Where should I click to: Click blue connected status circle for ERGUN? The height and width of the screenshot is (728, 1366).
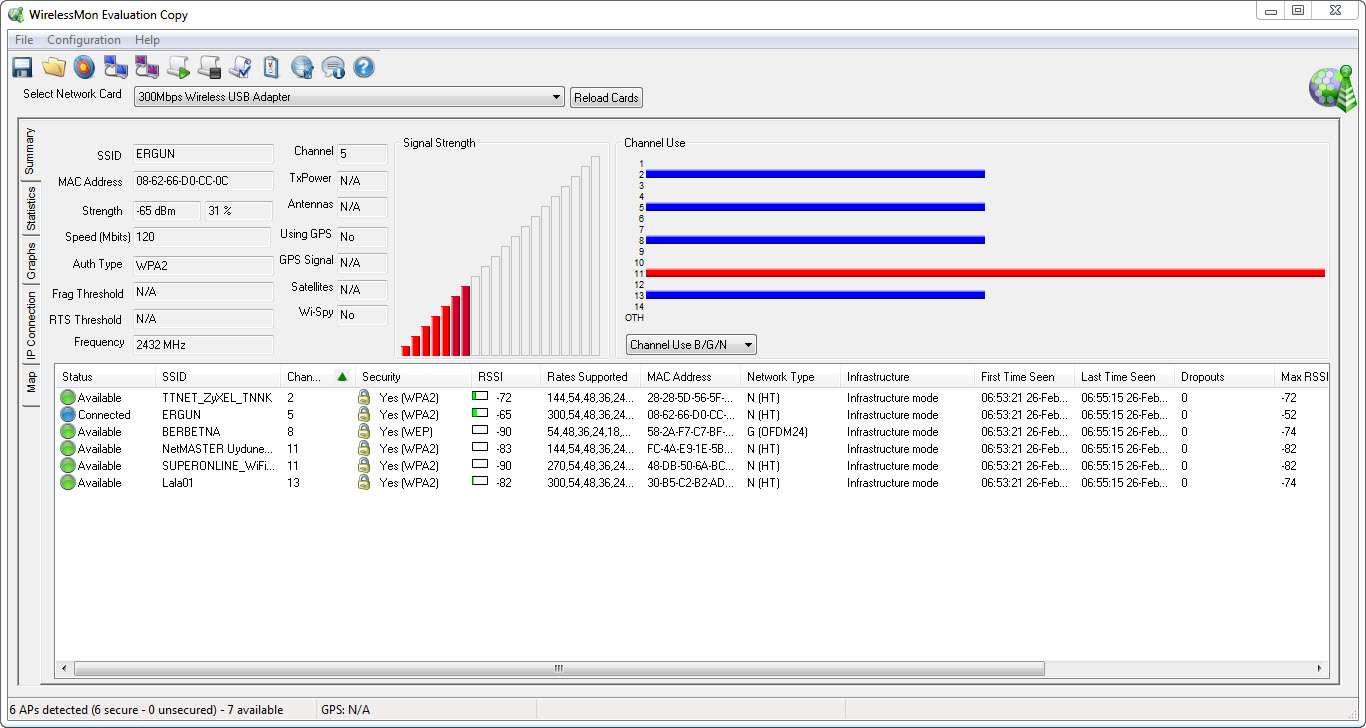click(68, 415)
